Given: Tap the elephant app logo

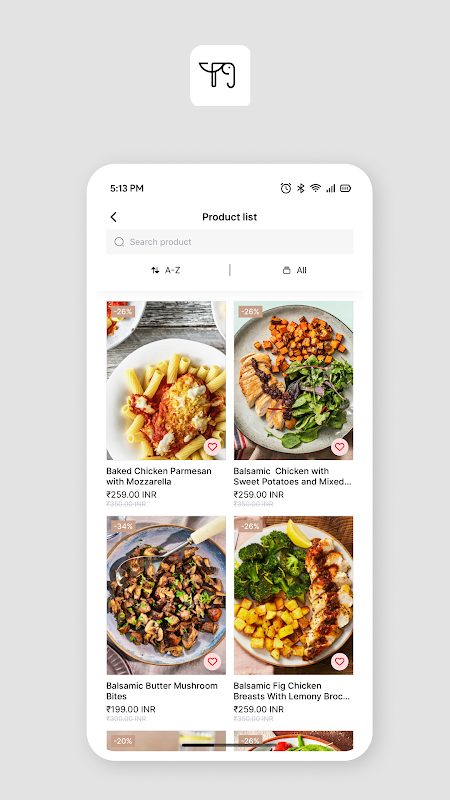Looking at the screenshot, I should (220, 76).
